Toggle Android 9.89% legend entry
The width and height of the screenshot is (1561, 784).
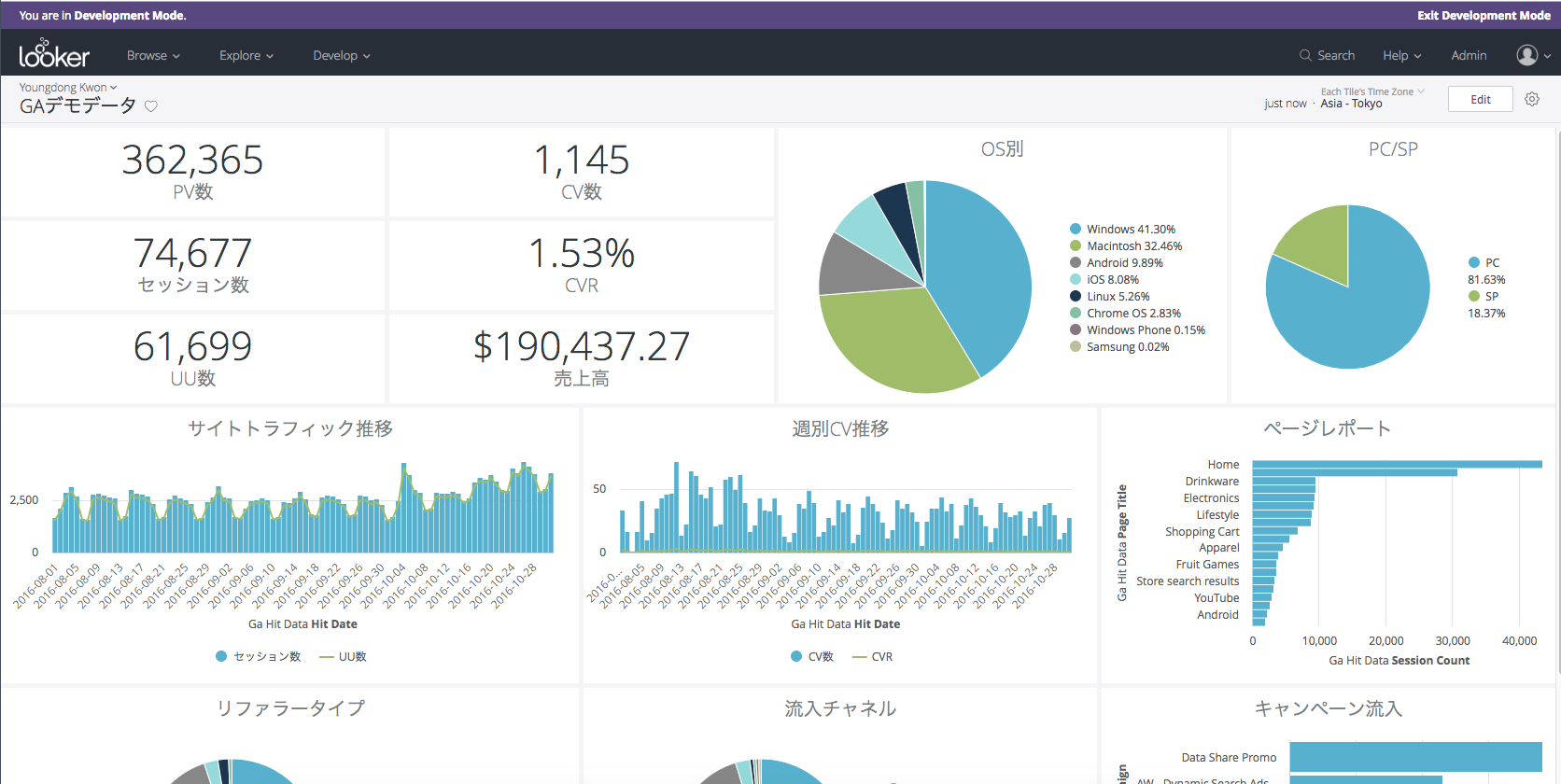(1117, 262)
